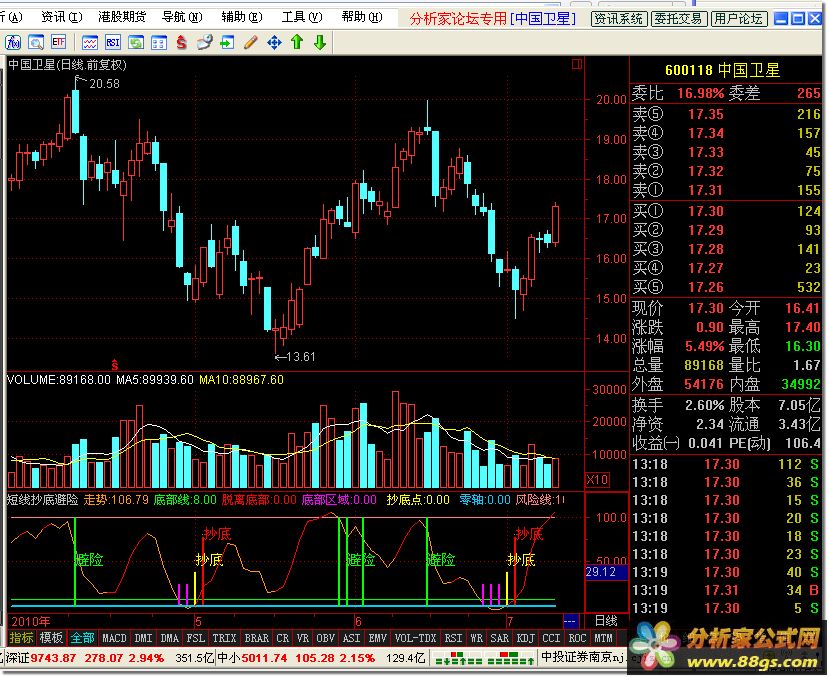The image size is (829, 677).
Task: Select the SAR indicator tab
Action: [499, 638]
